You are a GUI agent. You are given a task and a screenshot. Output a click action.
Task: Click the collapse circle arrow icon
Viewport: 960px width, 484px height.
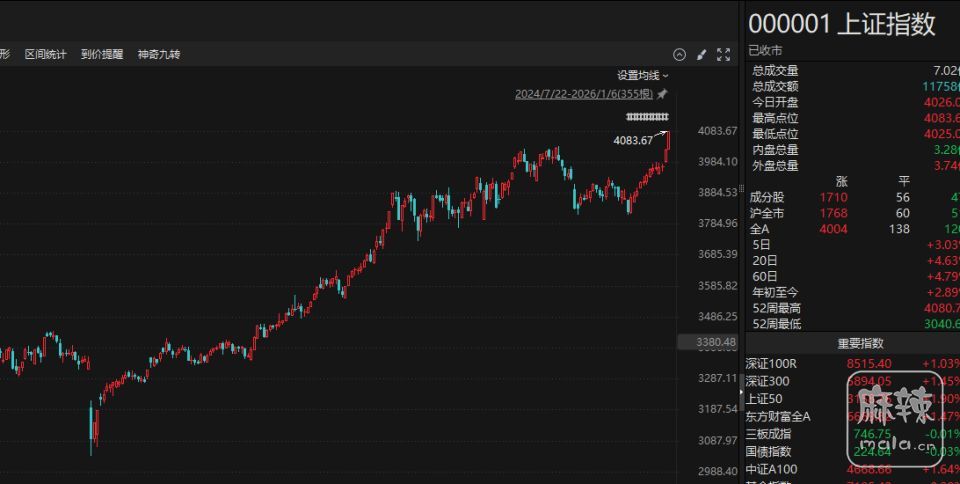click(680, 55)
